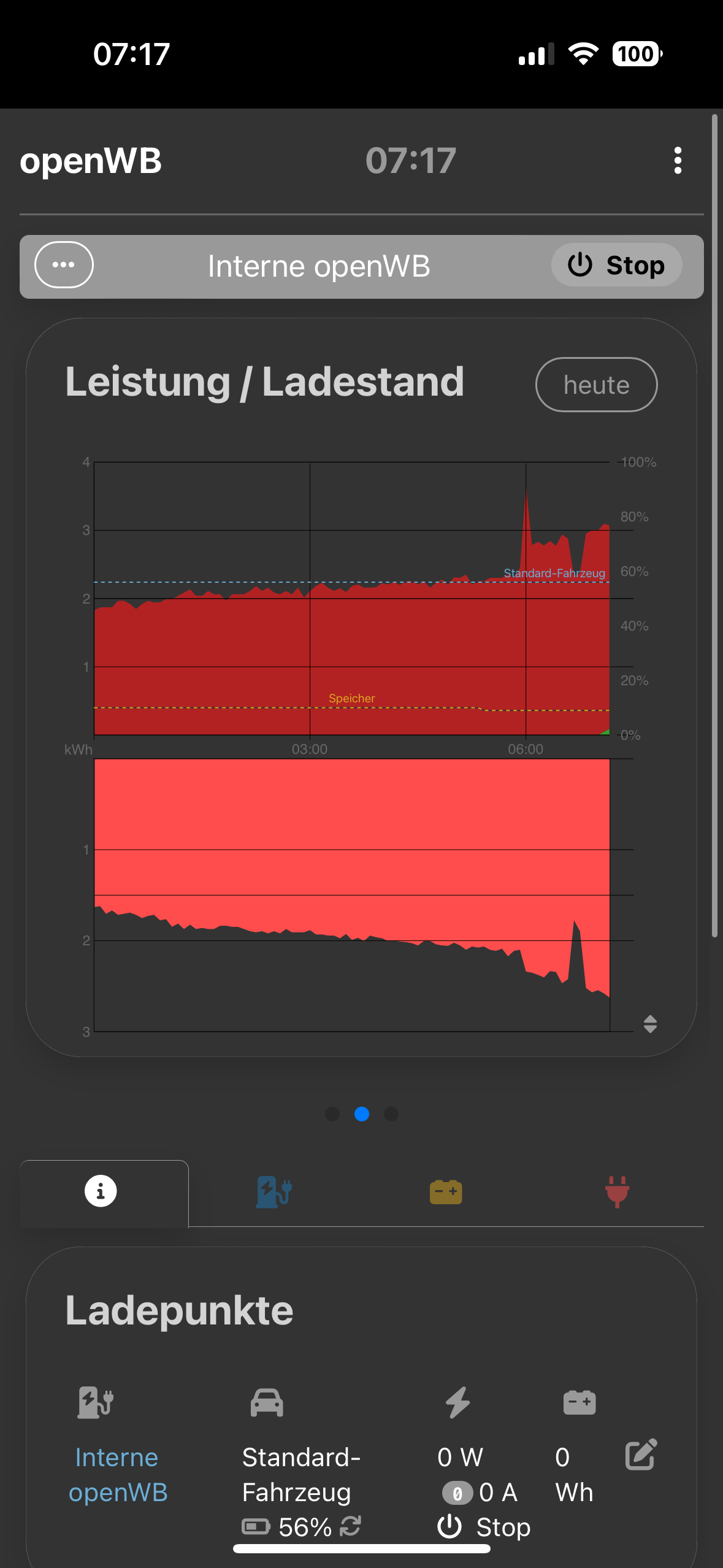
Task: Click the Stop mode under 0 A
Action: pyautogui.click(x=484, y=1527)
